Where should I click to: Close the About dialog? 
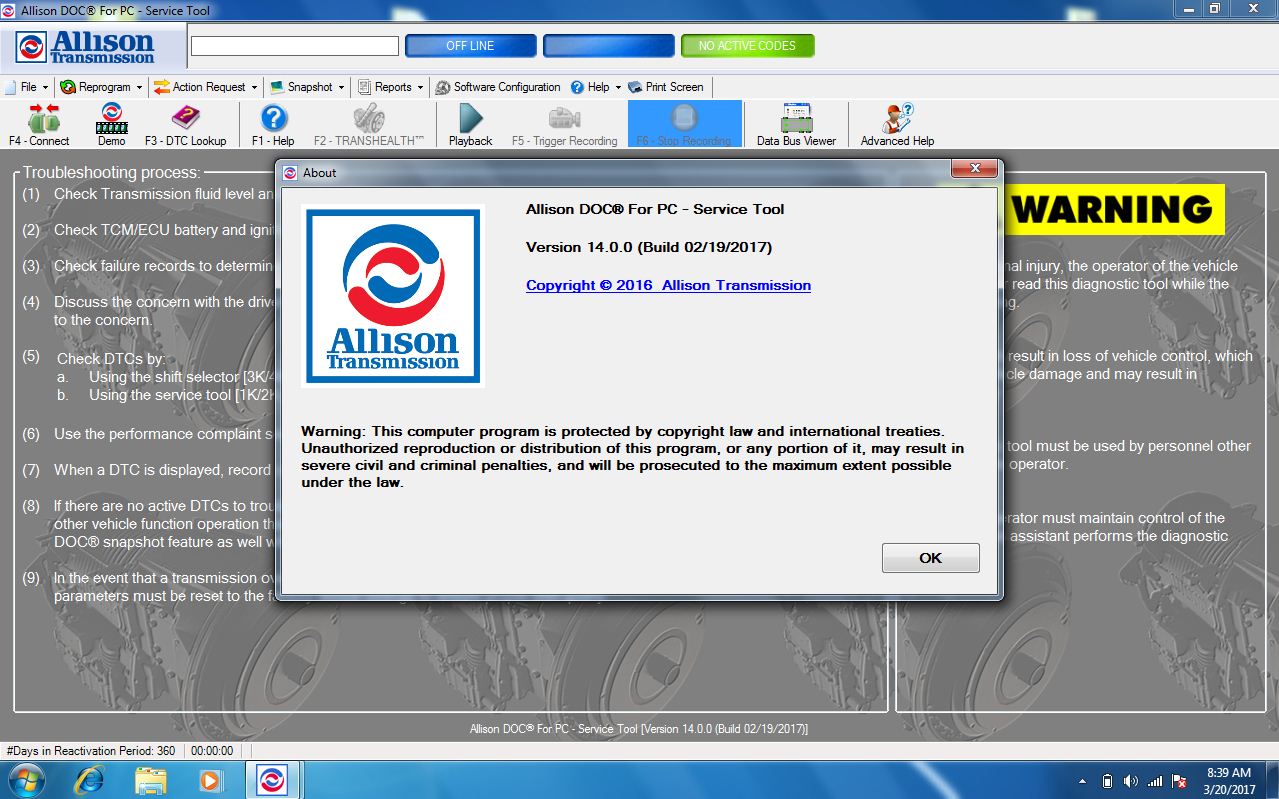click(973, 170)
